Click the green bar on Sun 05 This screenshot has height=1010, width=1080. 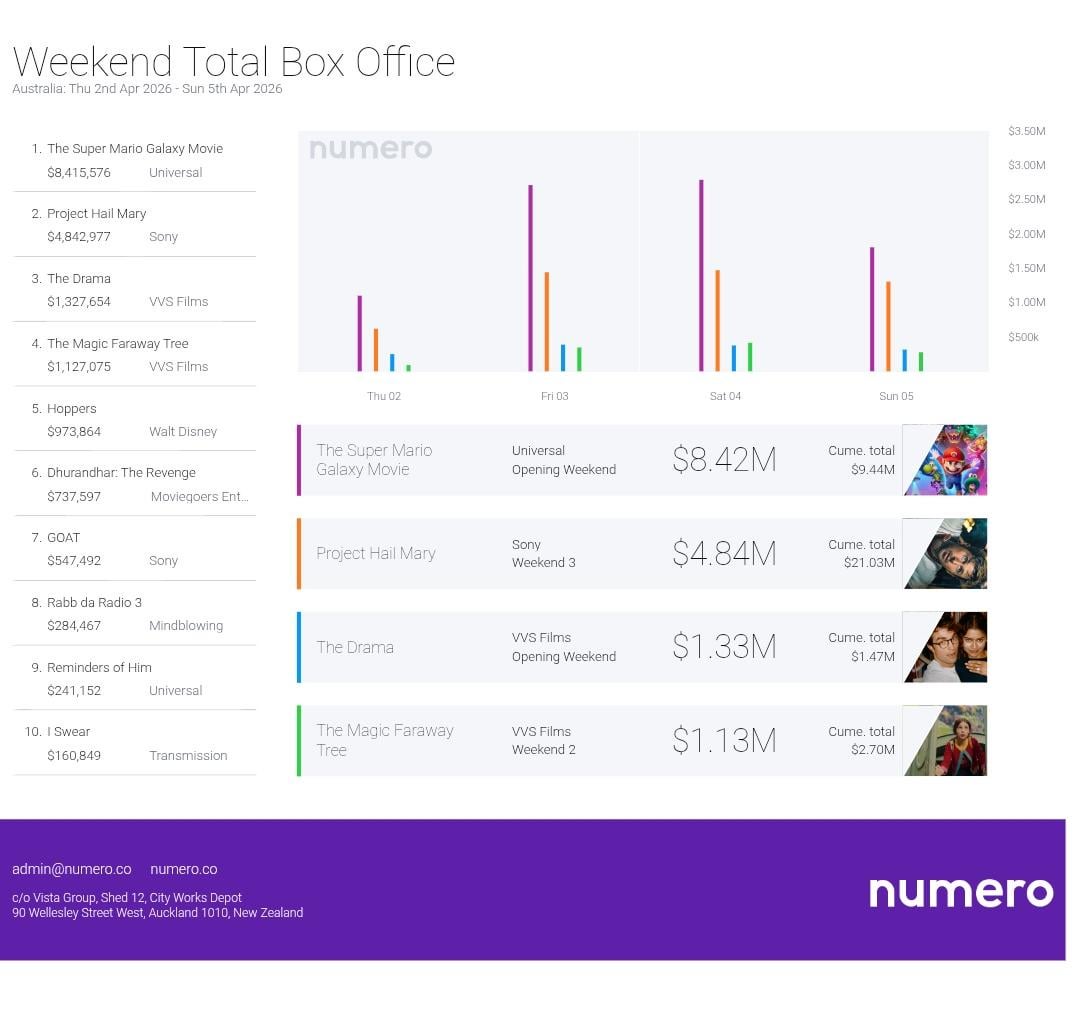(921, 361)
